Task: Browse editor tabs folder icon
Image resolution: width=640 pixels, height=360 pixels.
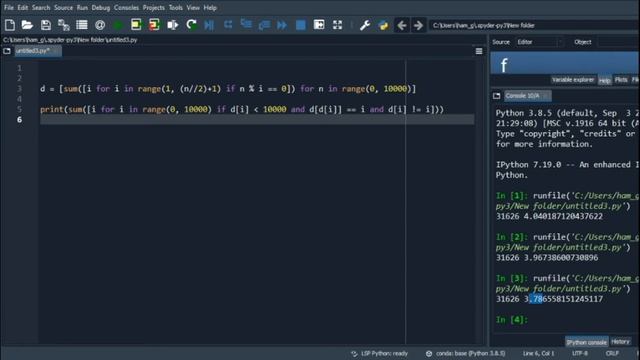Action: pos(7,51)
